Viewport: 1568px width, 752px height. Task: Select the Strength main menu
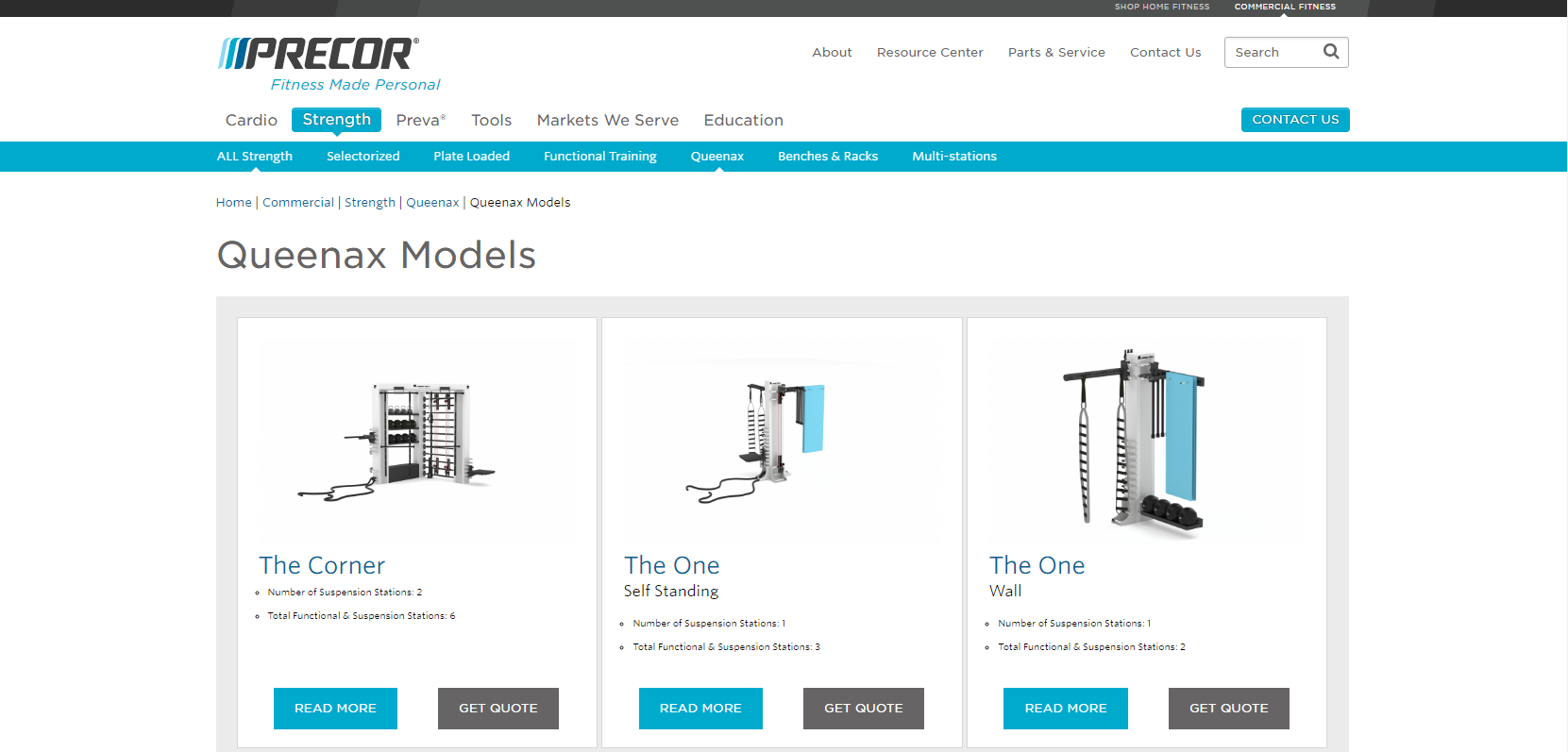(336, 120)
